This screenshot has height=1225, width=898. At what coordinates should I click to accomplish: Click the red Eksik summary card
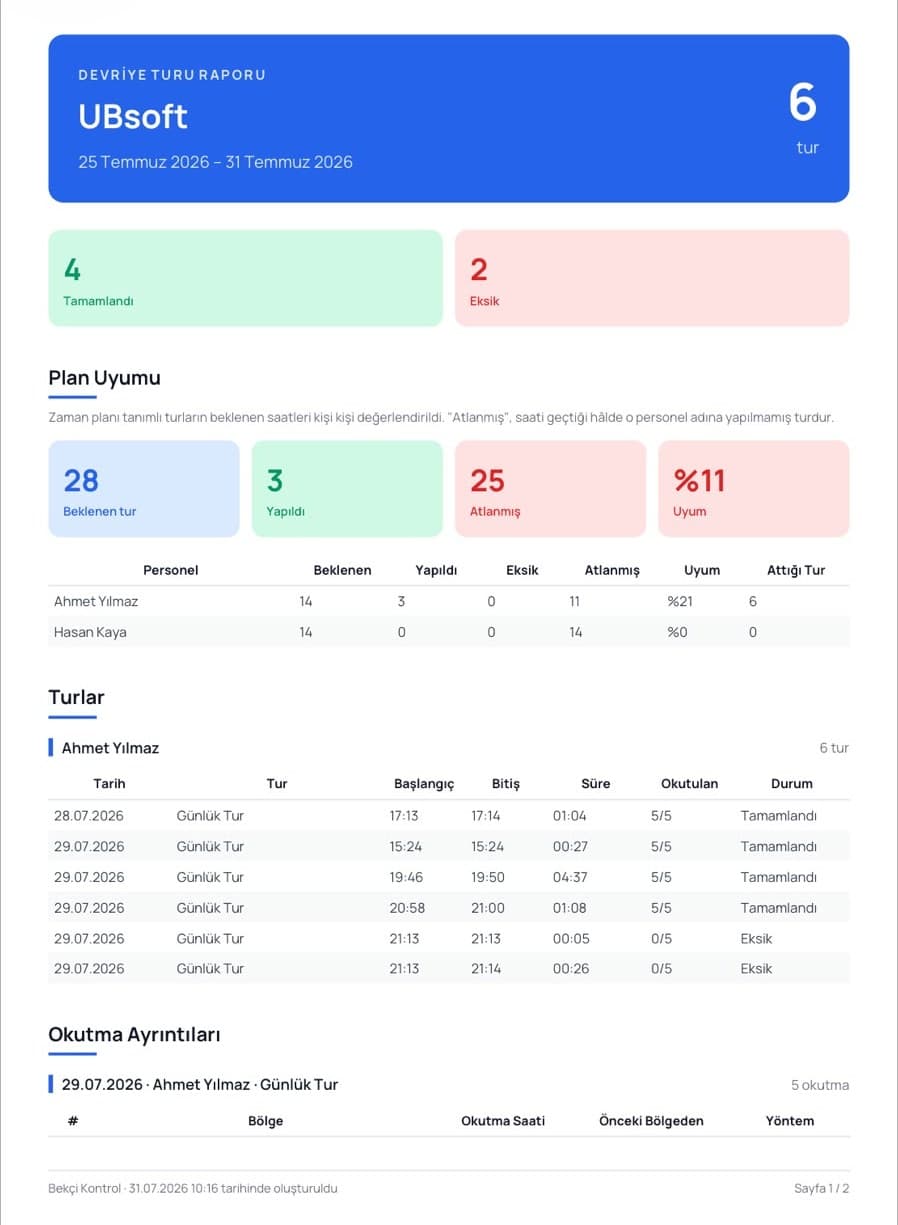point(652,278)
